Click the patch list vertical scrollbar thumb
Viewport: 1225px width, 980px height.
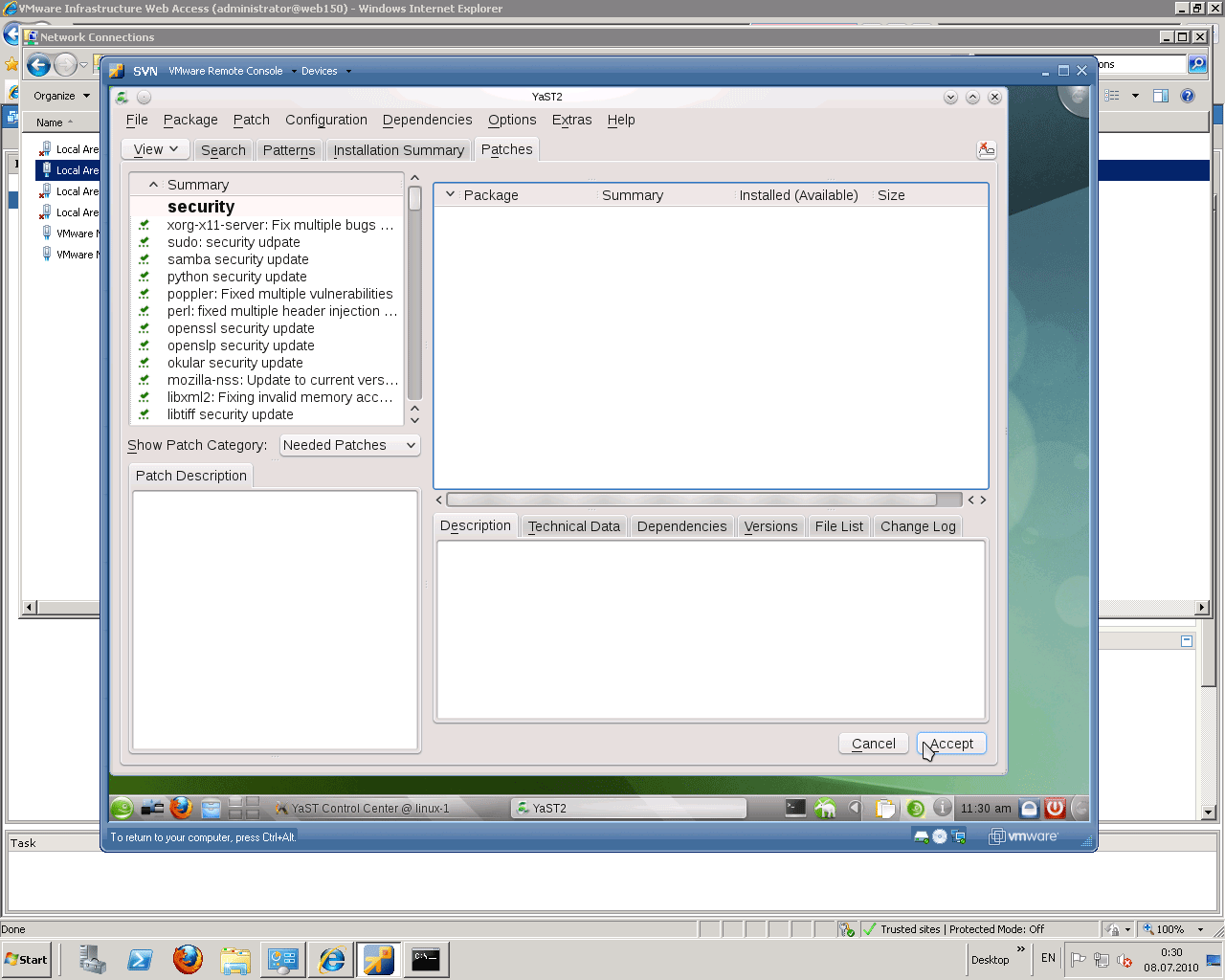414,198
